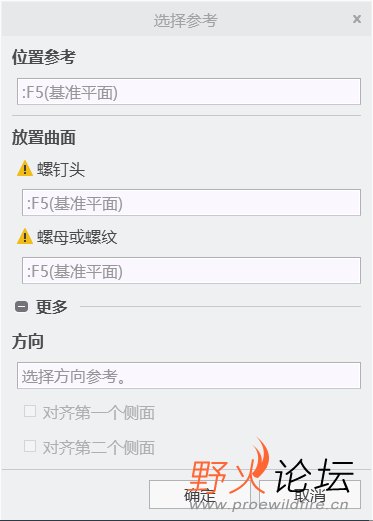Image resolution: width=373 pixels, height=521 pixels.
Task: Click the 位置参考 section heading
Action: pyautogui.click(x=44, y=57)
